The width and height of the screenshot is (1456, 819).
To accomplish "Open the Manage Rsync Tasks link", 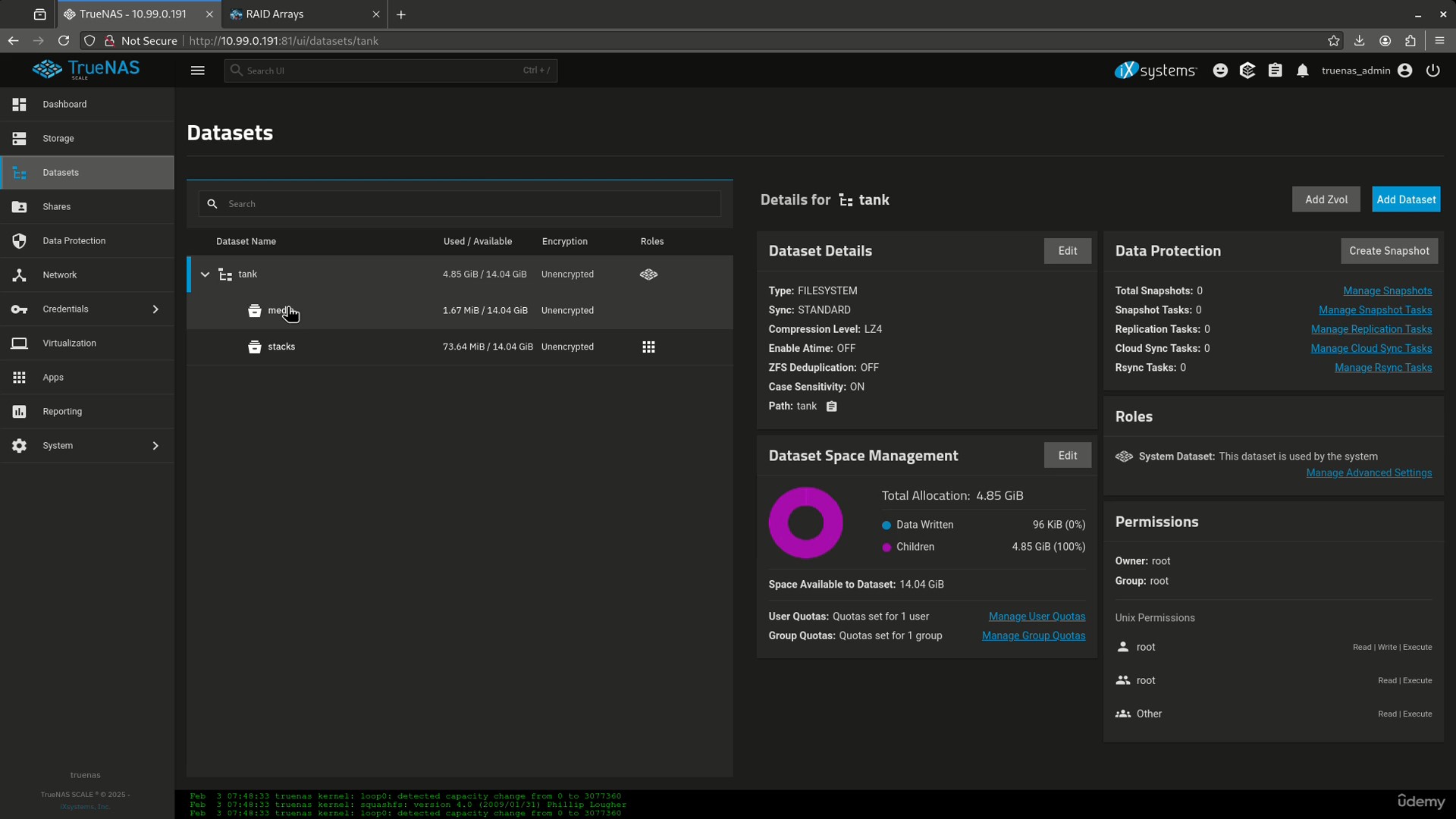I will pyautogui.click(x=1383, y=368).
